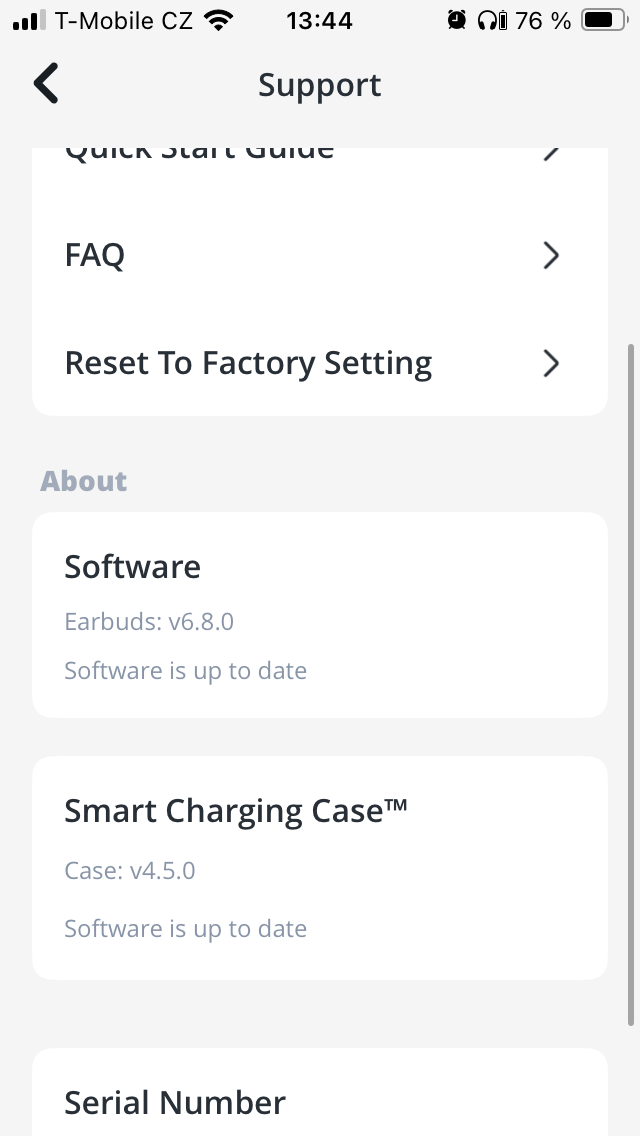The image size is (640, 1136).
Task: Open the FAQ menu item
Action: (x=96, y=256)
